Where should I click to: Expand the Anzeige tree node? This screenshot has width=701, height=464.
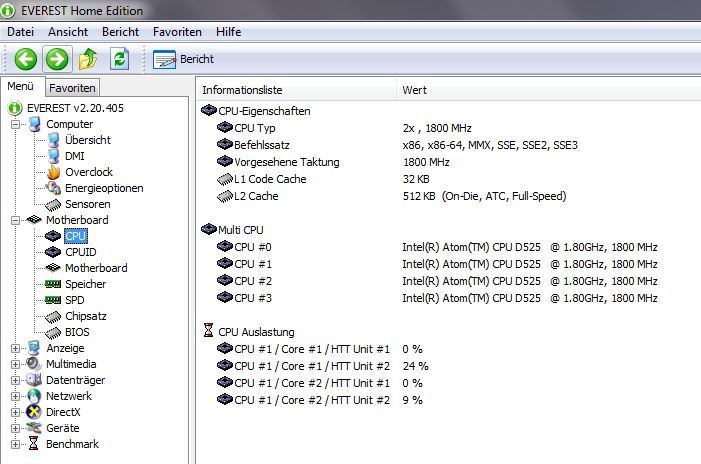tap(15, 348)
